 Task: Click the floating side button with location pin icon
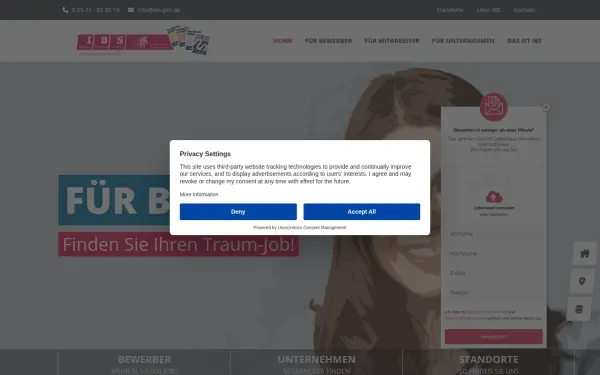(582, 281)
